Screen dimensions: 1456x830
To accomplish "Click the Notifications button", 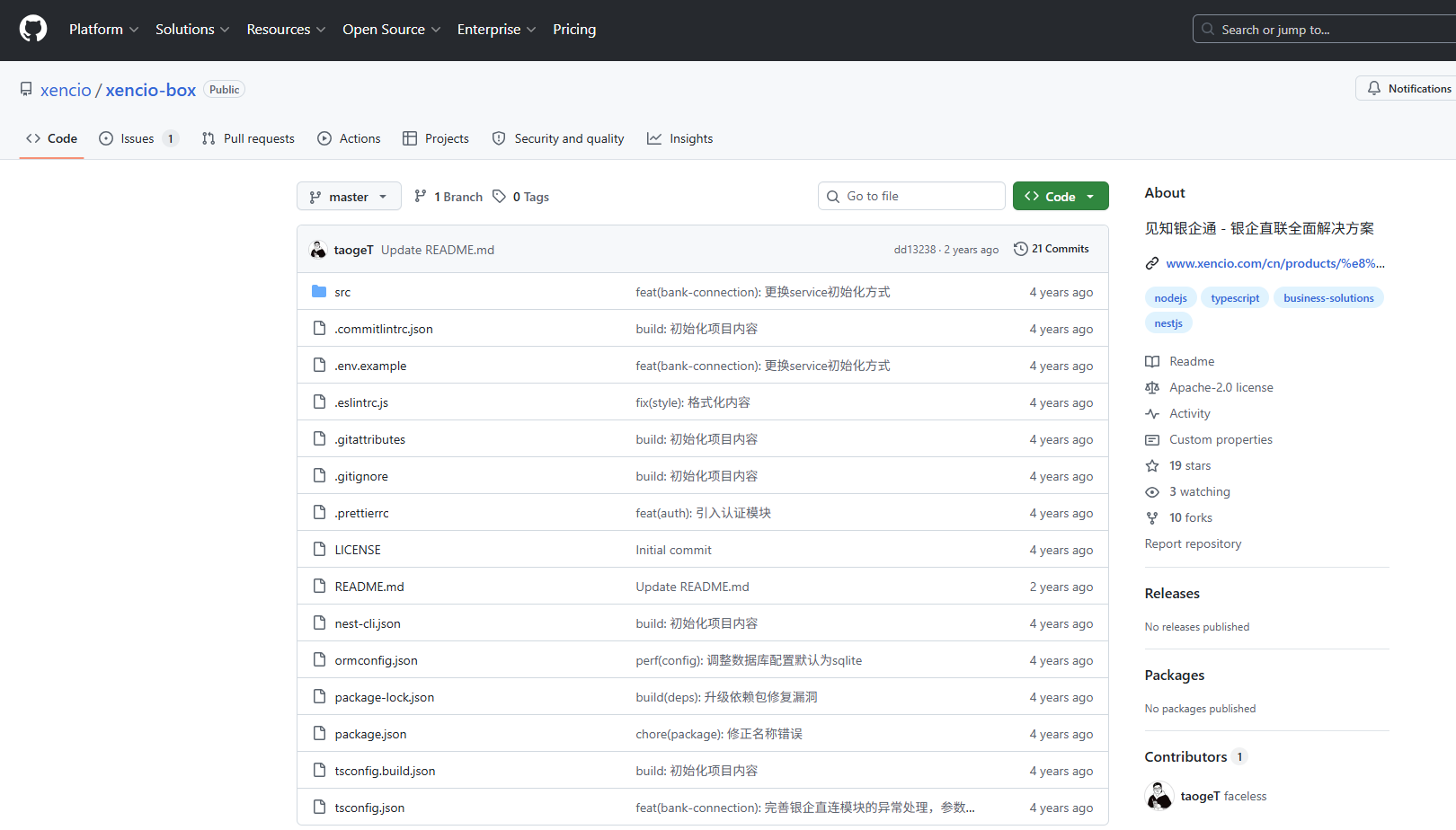I will [x=1407, y=88].
